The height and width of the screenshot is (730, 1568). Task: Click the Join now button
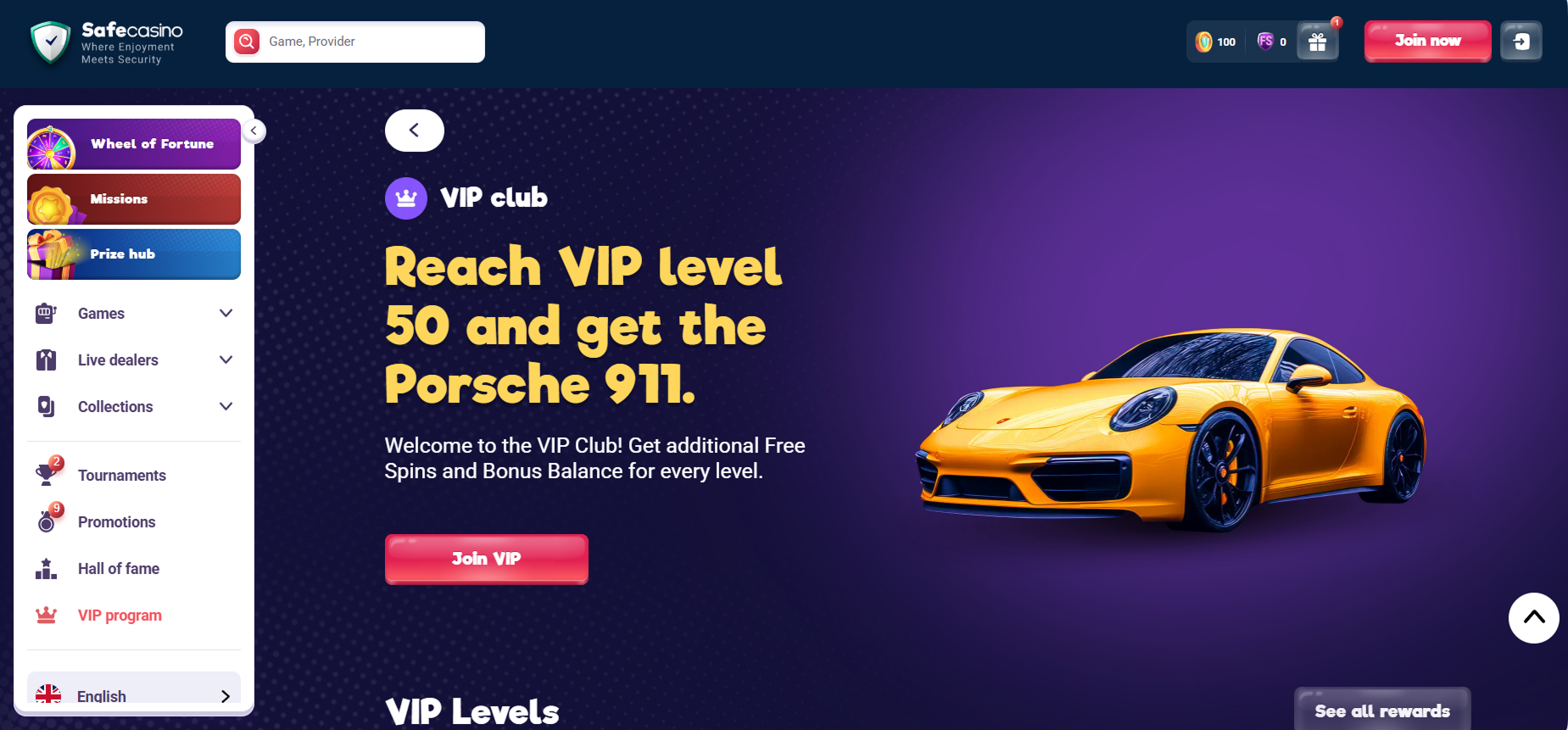1428,41
